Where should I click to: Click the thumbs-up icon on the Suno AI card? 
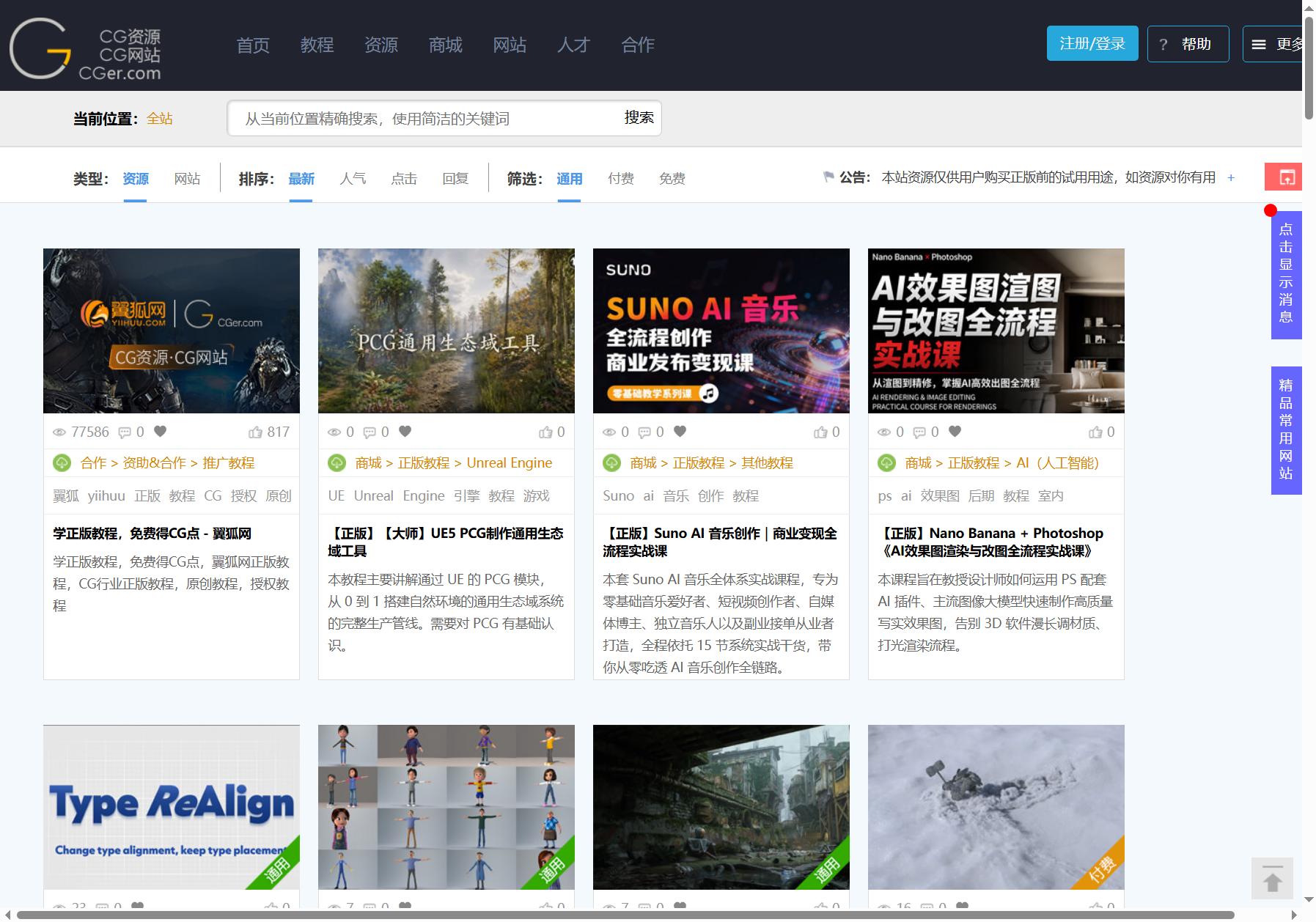click(820, 432)
